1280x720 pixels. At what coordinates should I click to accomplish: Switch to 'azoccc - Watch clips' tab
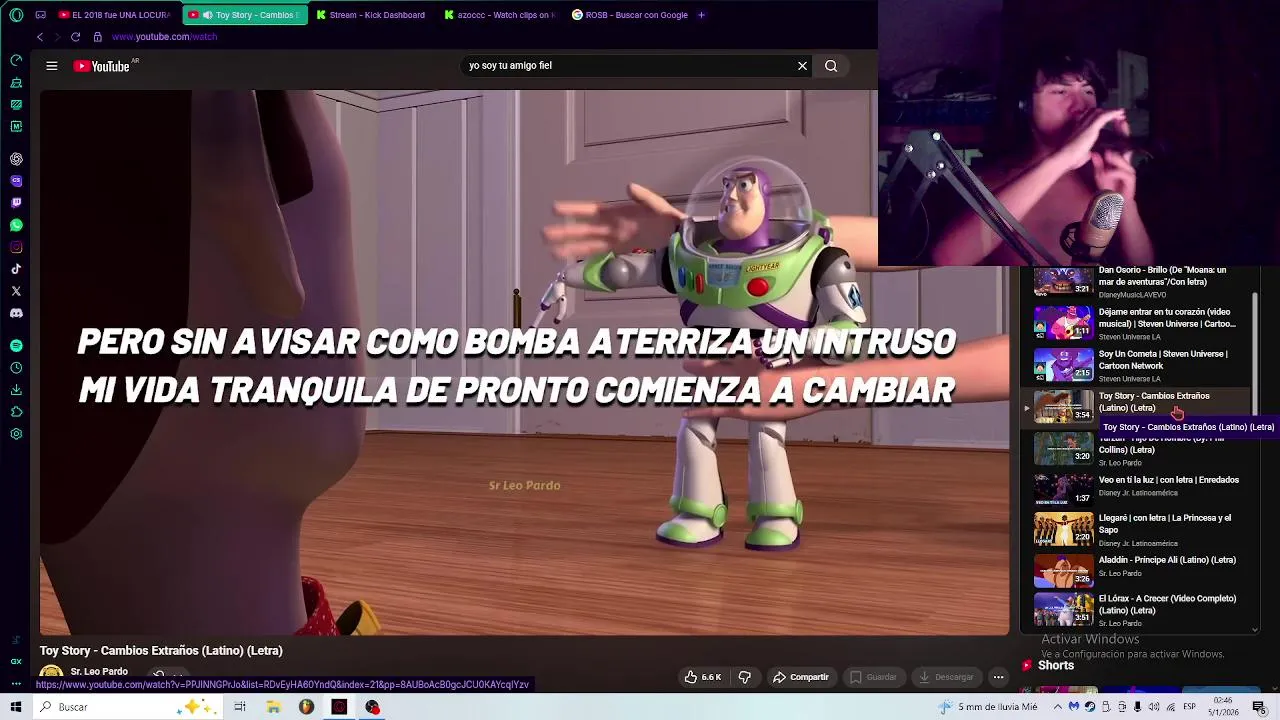[x=500, y=15]
